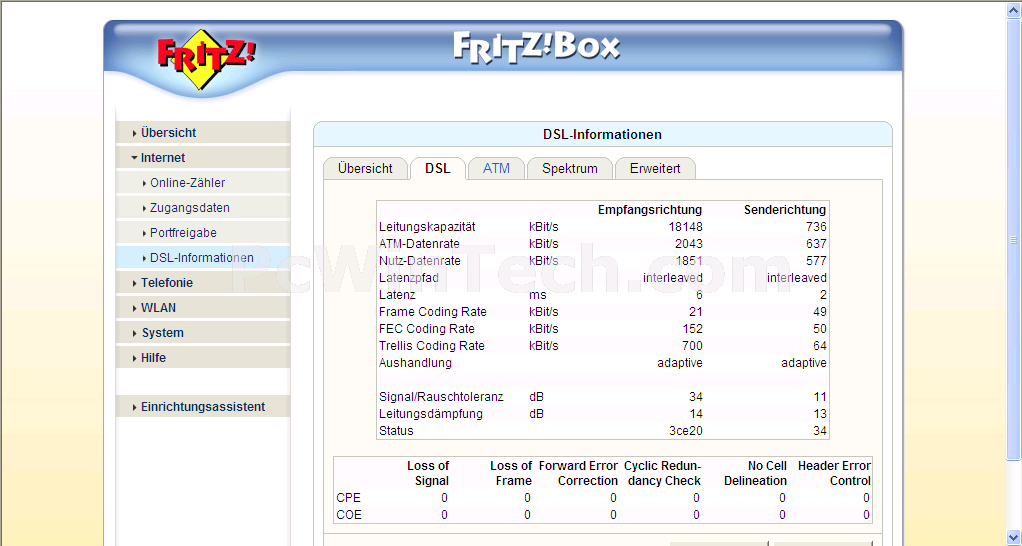The height and width of the screenshot is (546, 1022).
Task: Switch to the Übersicht tab
Action: pyautogui.click(x=365, y=168)
